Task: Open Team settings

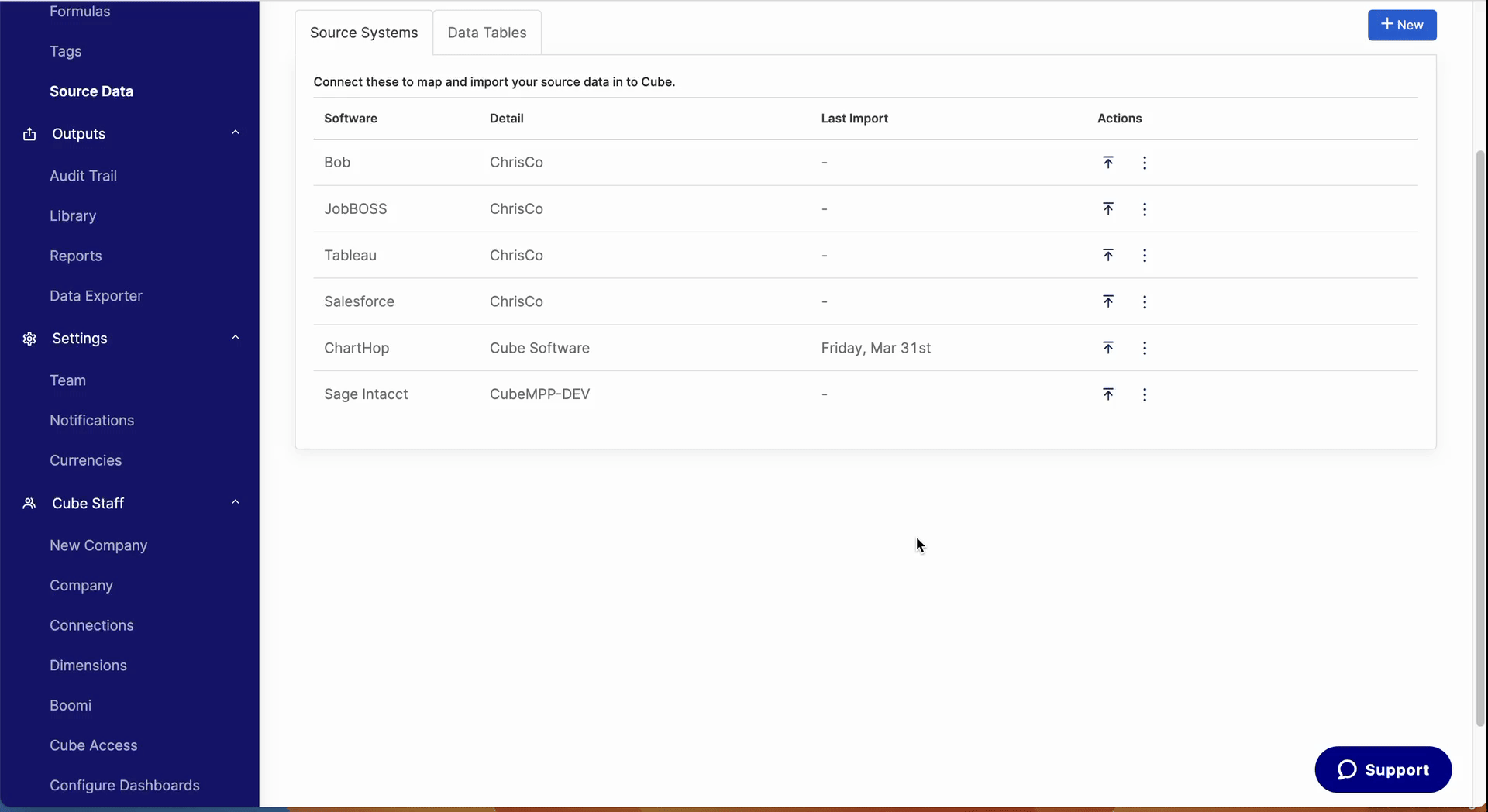Action: click(x=67, y=380)
